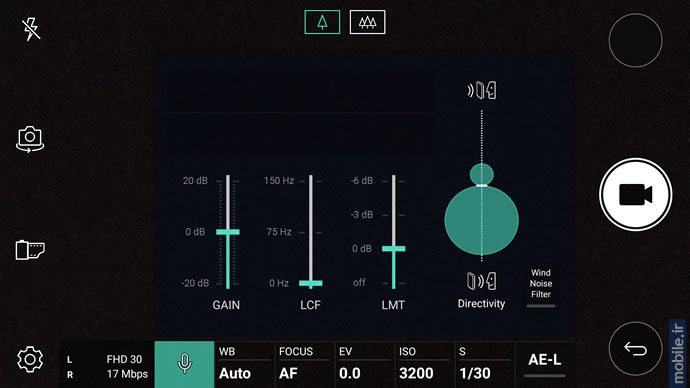
Task: Click the L R audio level meter
Action: click(x=70, y=367)
